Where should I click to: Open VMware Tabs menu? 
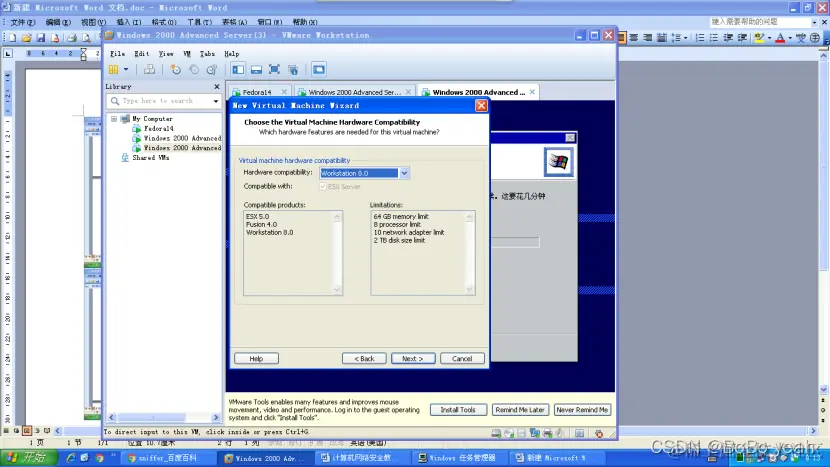pos(207,53)
